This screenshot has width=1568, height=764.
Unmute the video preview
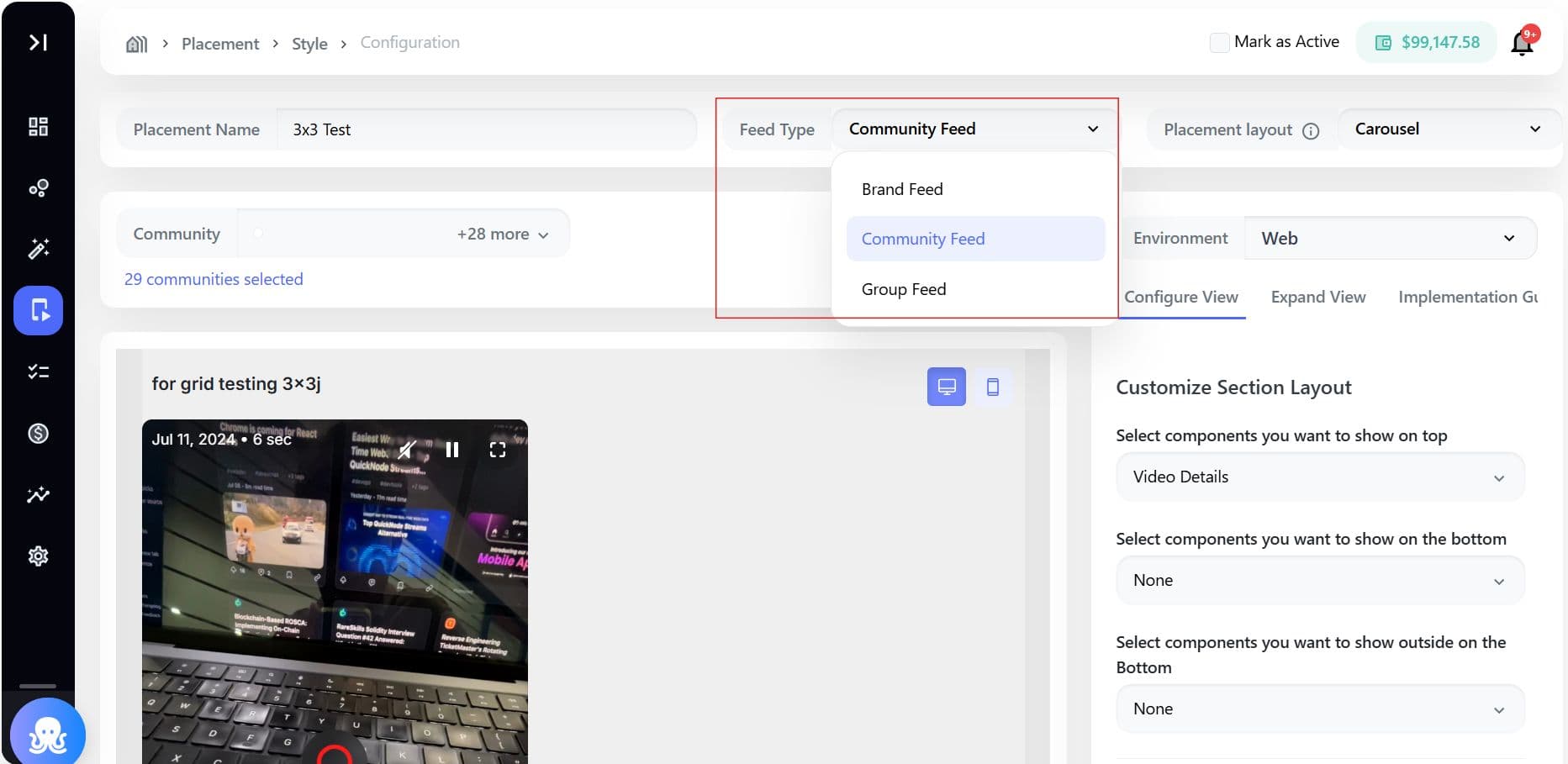pyautogui.click(x=407, y=450)
